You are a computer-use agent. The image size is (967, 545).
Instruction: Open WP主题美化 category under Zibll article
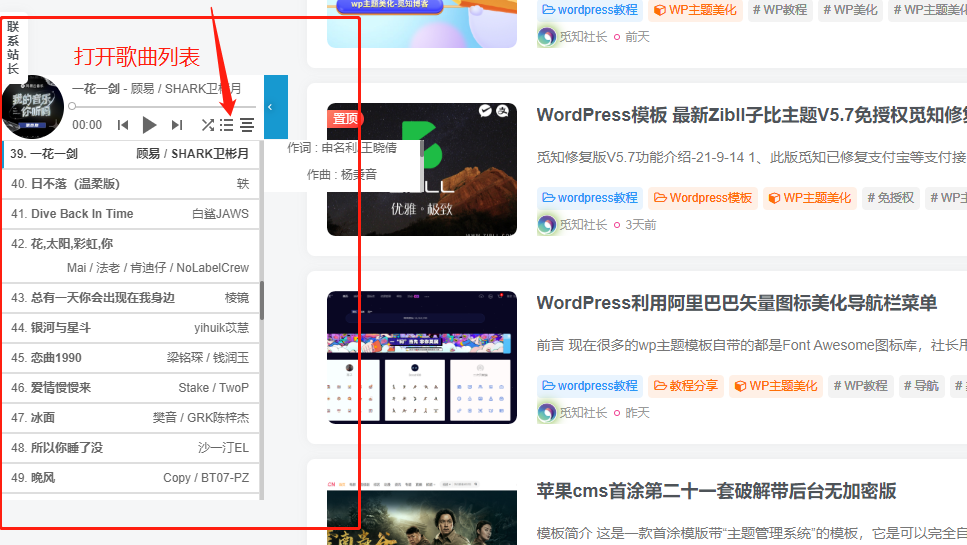810,198
